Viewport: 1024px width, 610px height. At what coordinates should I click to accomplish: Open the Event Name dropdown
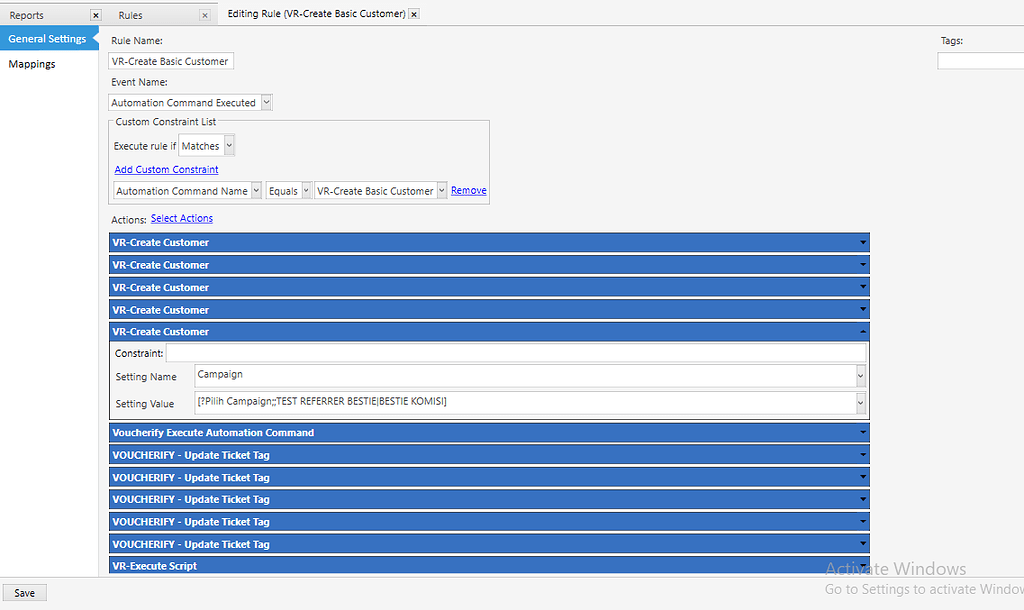[x=265, y=102]
